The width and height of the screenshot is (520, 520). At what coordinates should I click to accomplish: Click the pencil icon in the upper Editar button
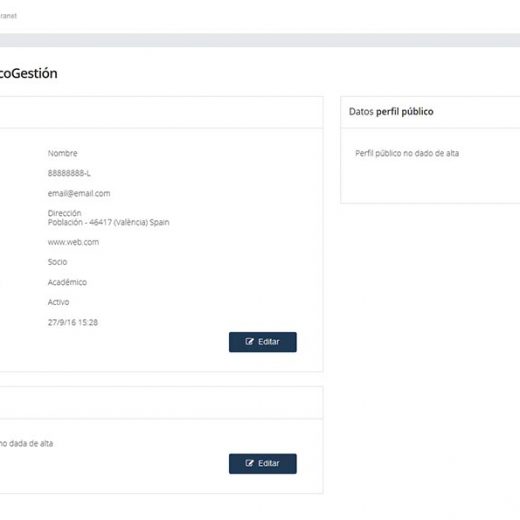click(249, 341)
